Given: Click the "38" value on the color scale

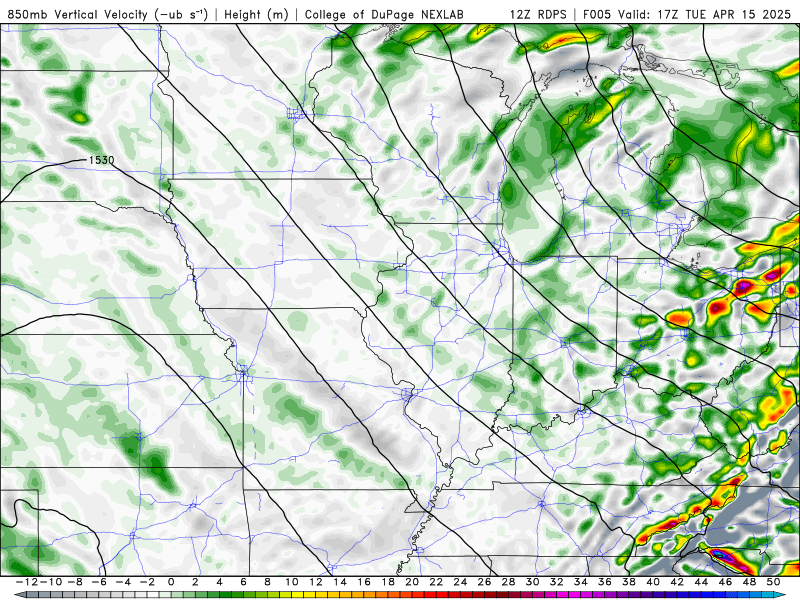Looking at the screenshot, I should coord(629,582).
